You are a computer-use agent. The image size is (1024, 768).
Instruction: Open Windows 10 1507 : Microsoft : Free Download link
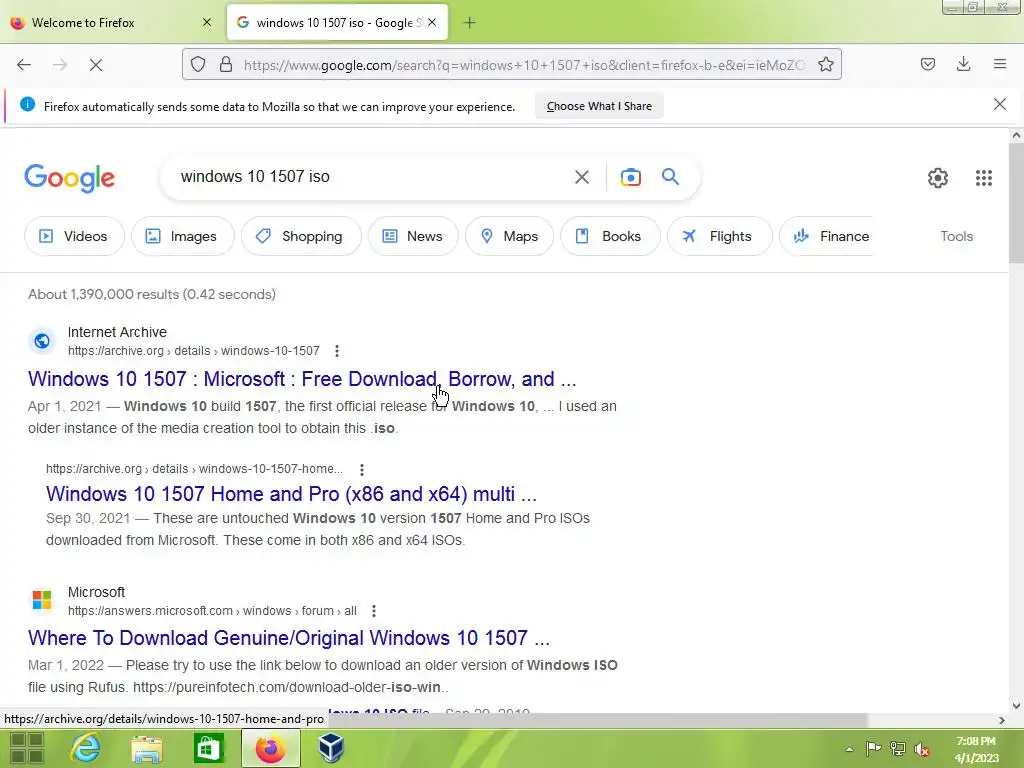coord(302,379)
